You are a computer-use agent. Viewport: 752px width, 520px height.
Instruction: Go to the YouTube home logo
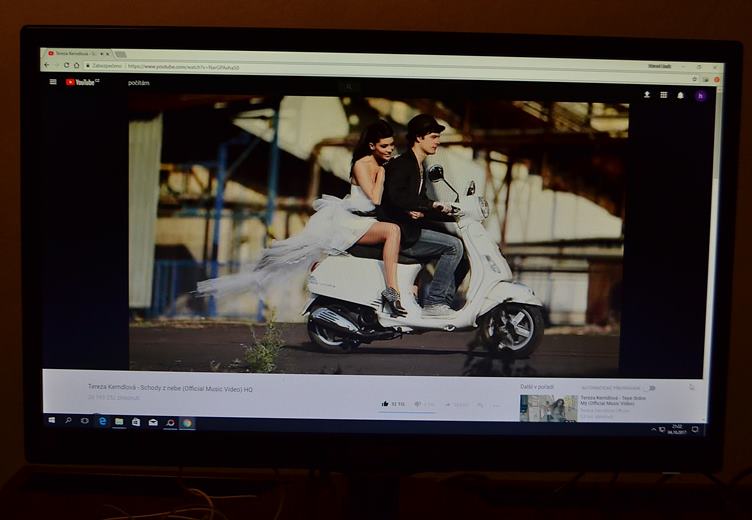tap(82, 82)
